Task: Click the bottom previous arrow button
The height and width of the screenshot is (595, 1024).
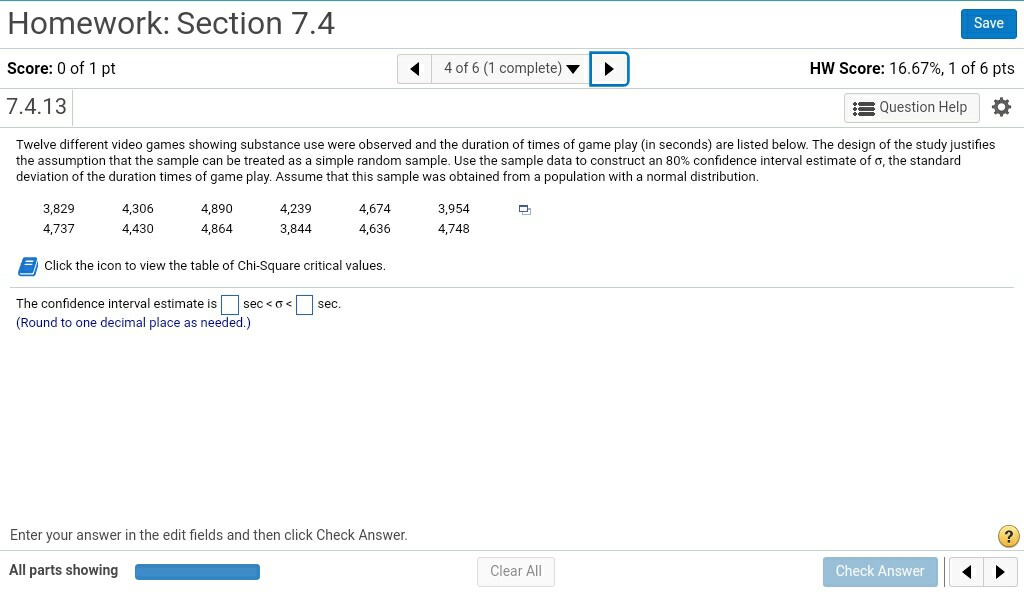Action: pos(966,572)
